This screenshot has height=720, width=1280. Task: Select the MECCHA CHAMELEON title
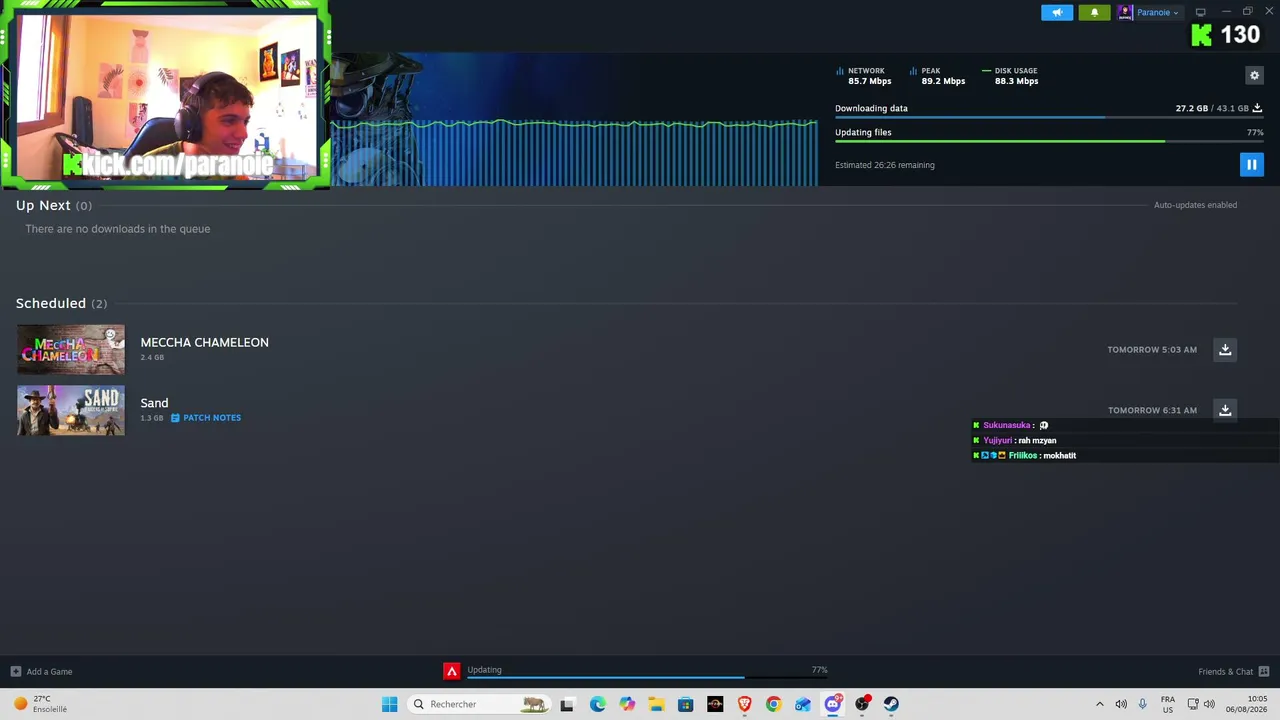click(204, 342)
